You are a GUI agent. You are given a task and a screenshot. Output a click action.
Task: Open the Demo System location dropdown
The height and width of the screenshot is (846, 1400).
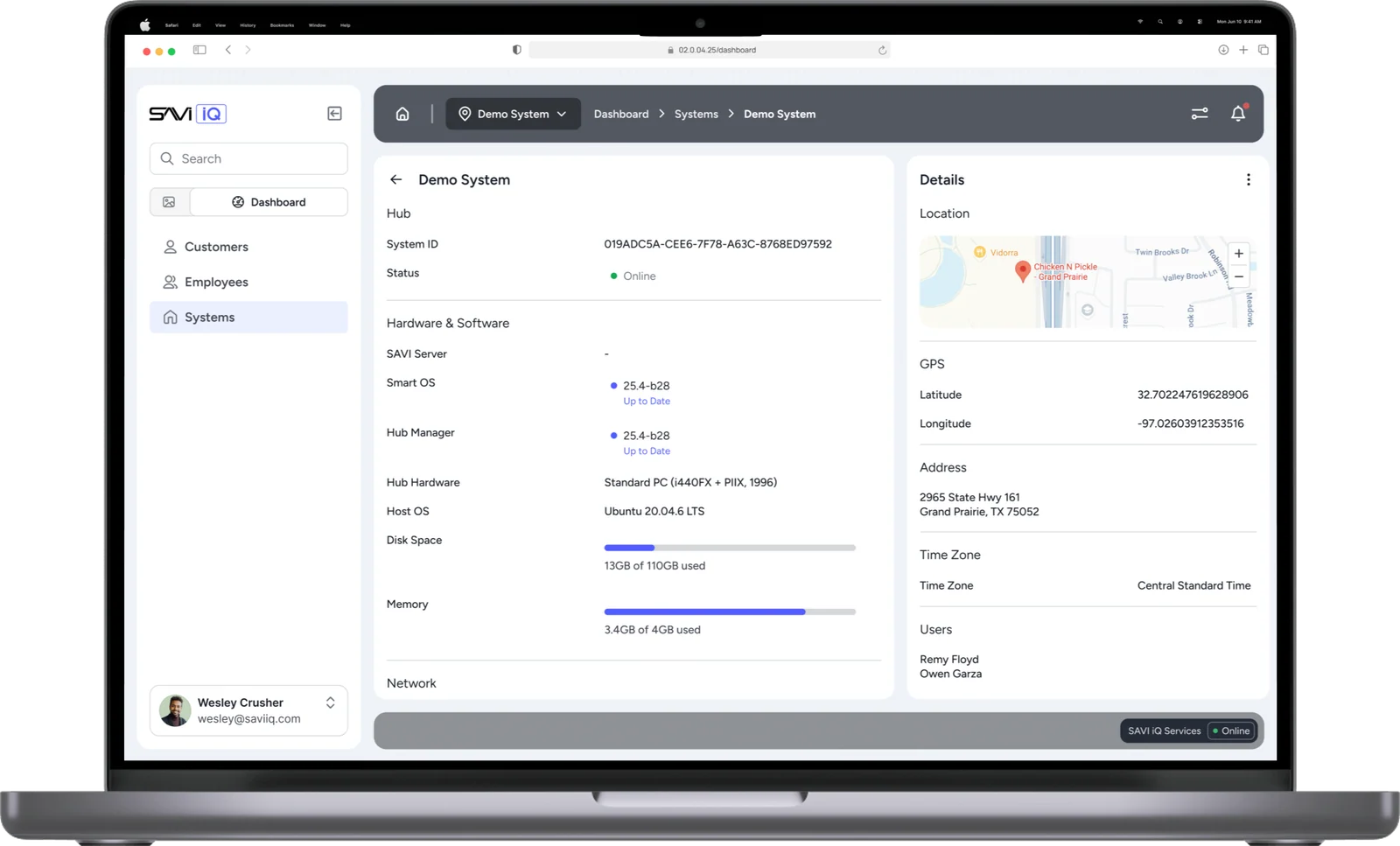pos(513,114)
